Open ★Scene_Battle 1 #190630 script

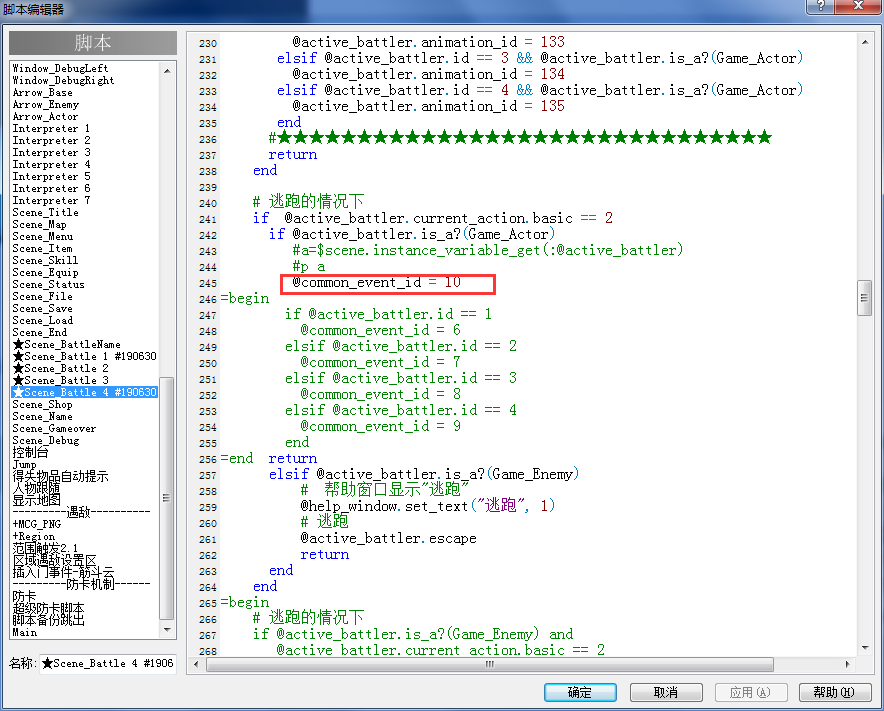point(85,356)
